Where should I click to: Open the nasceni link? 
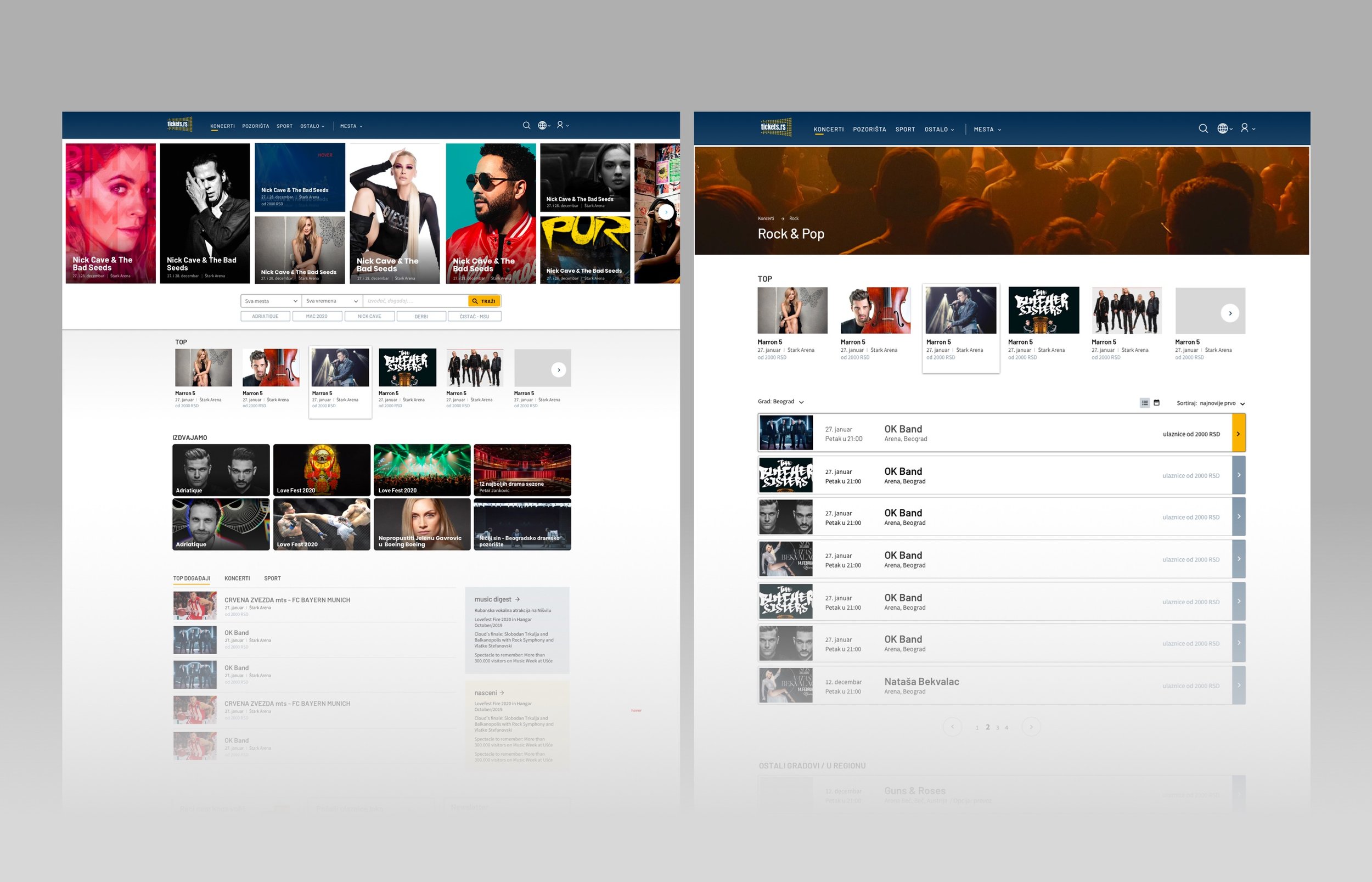(489, 693)
